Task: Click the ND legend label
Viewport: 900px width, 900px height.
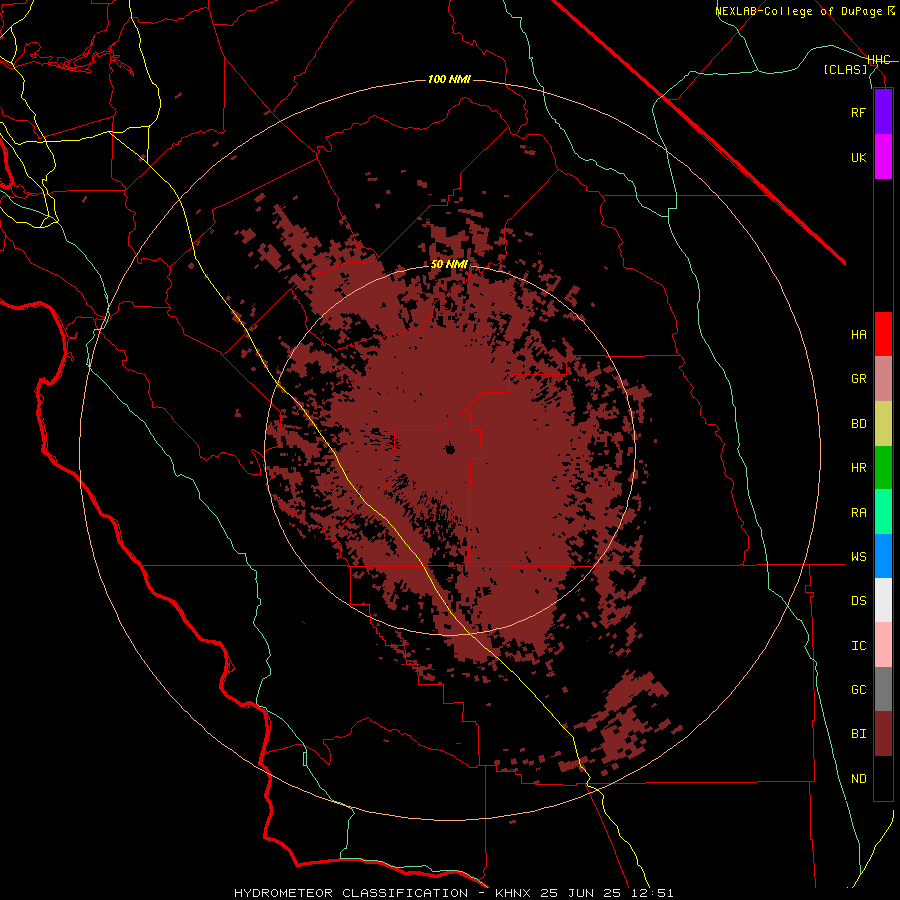Action: click(x=858, y=779)
